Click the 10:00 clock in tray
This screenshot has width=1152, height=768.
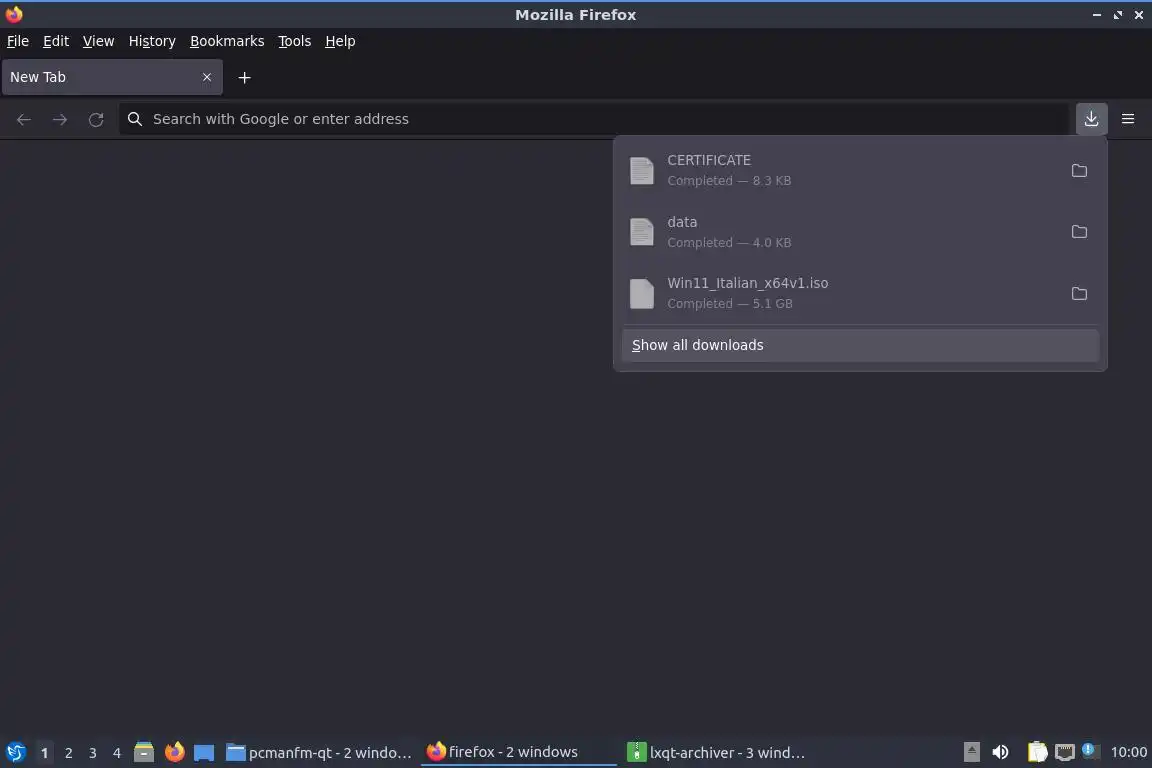click(x=1128, y=752)
